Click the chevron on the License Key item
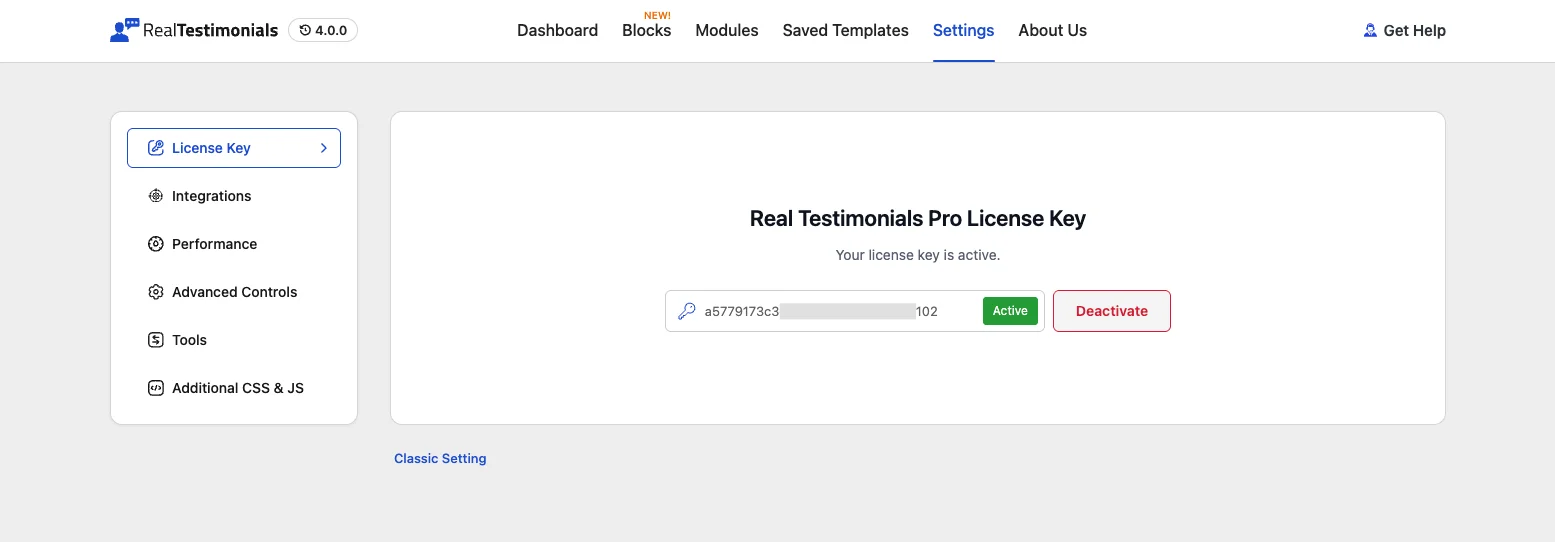Screen dimensions: 1555x542 (x=323, y=148)
